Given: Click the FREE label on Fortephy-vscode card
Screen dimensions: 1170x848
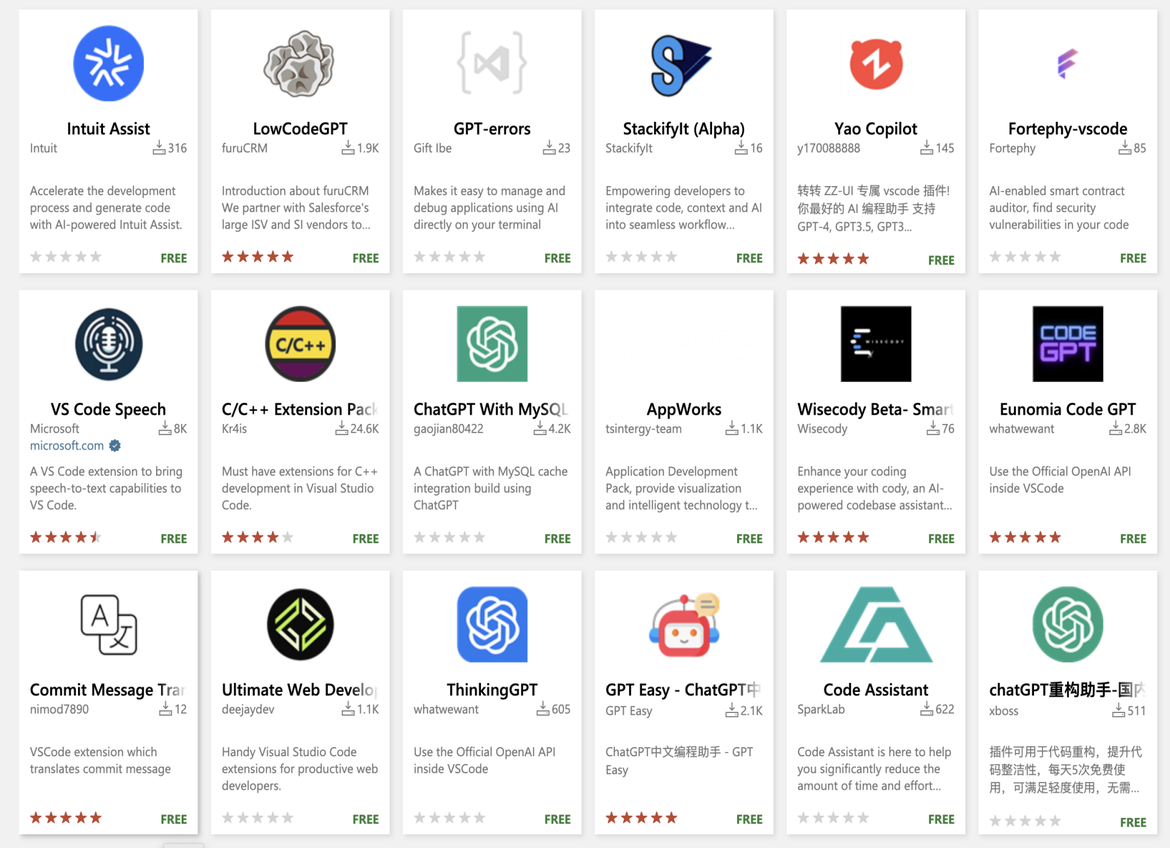Looking at the screenshot, I should (x=1133, y=258).
